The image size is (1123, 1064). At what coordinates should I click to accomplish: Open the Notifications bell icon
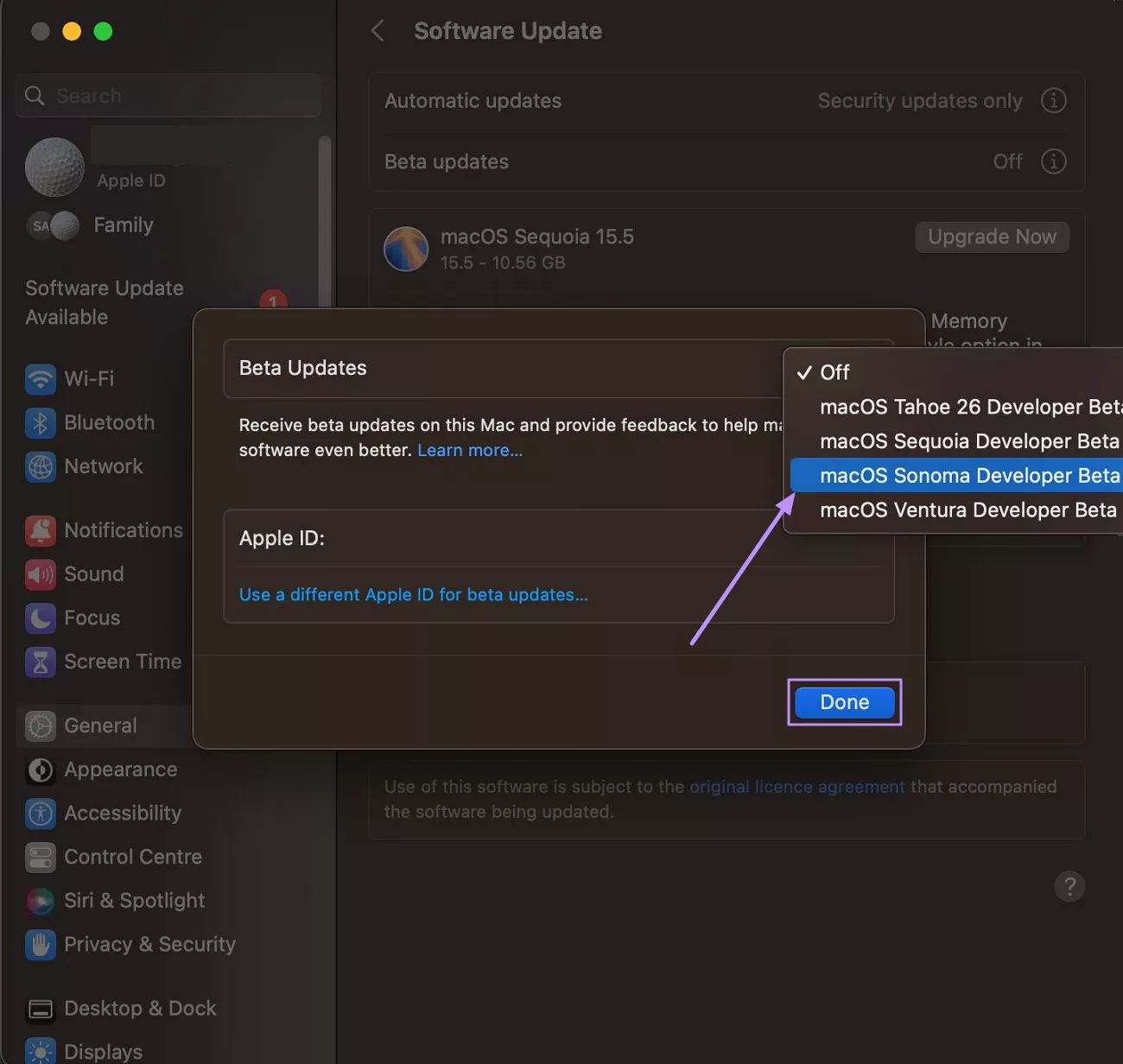tap(40, 530)
